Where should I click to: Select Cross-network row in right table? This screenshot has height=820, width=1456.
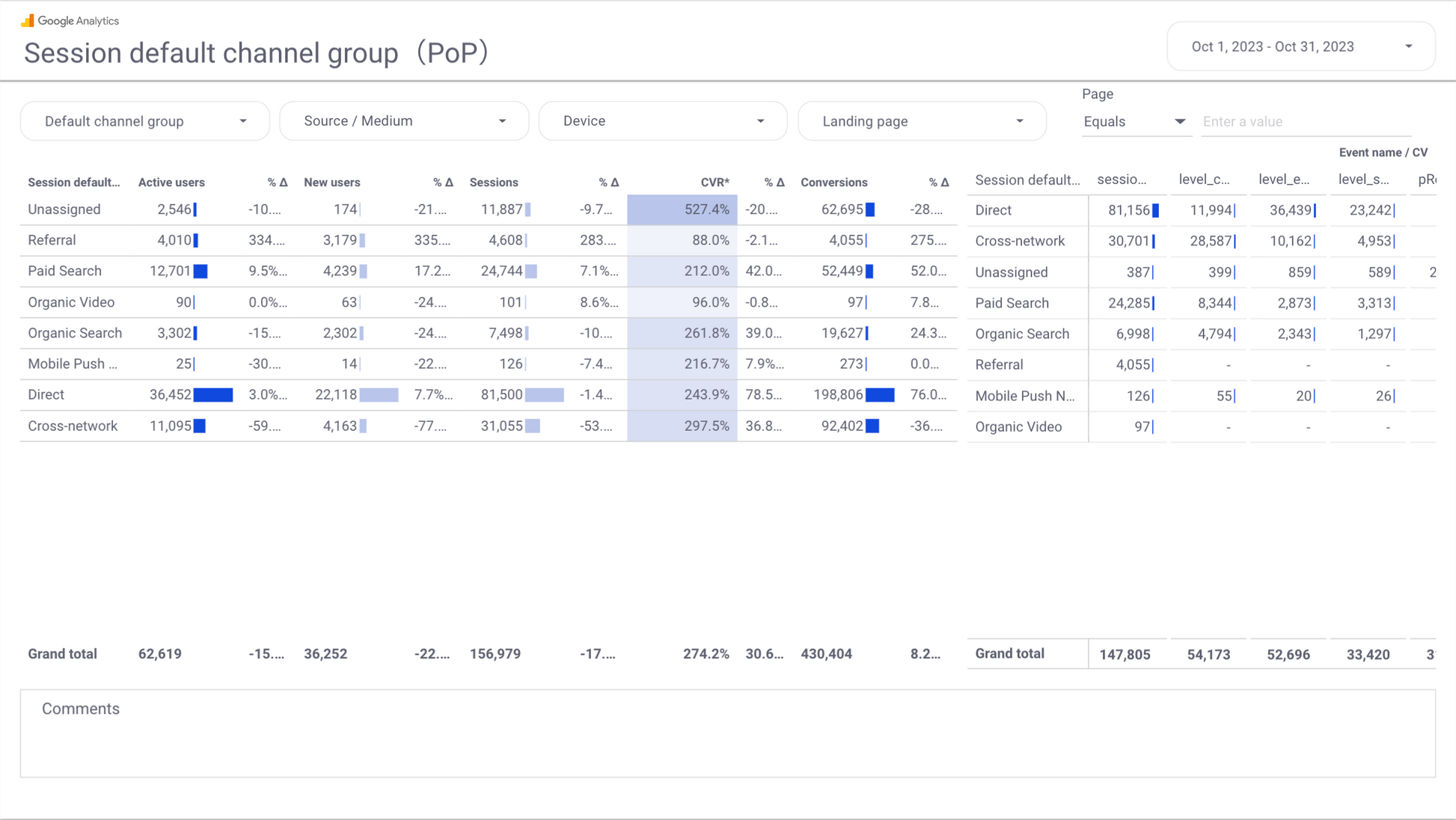coord(1020,241)
